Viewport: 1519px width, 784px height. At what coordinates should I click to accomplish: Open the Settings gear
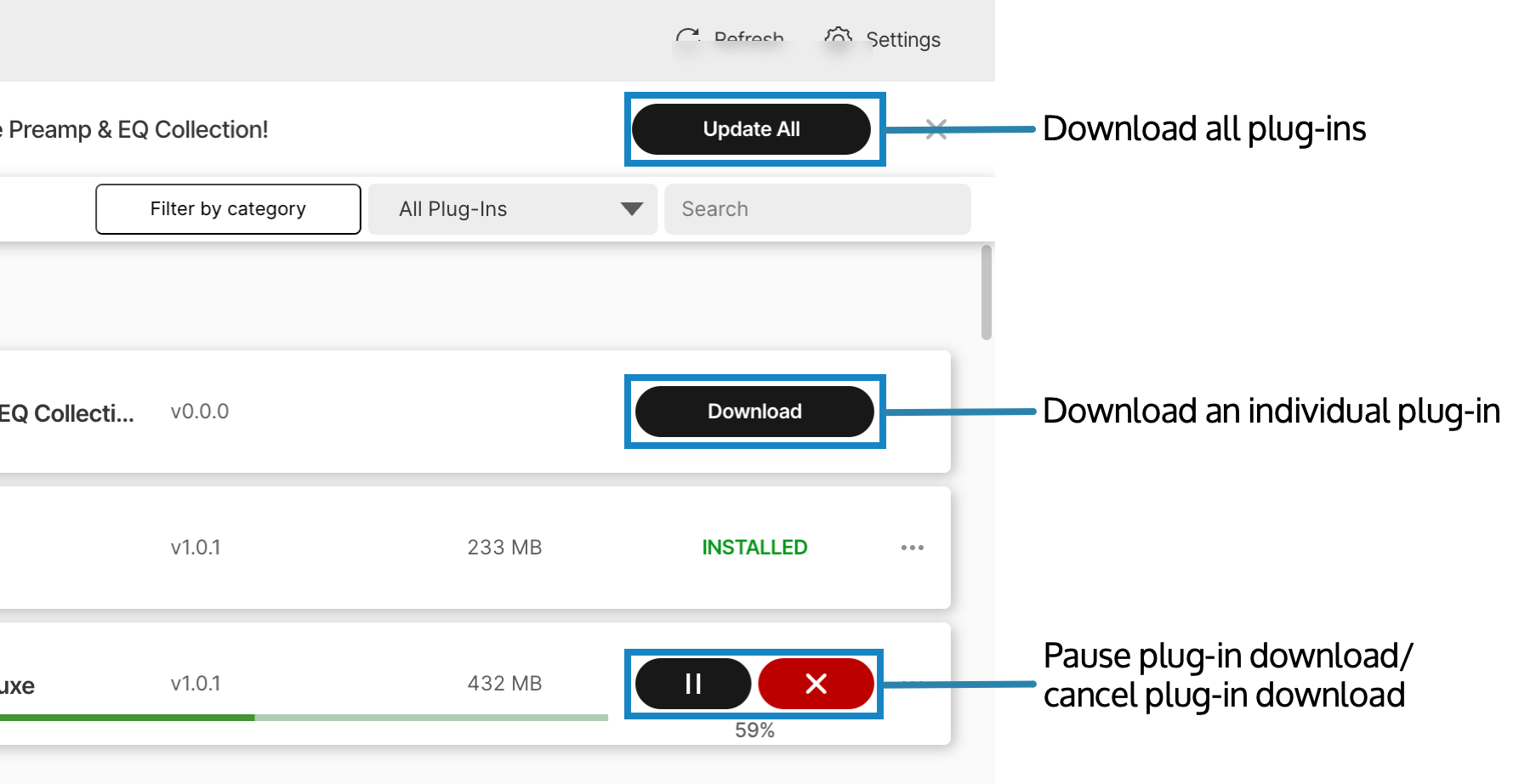838,39
